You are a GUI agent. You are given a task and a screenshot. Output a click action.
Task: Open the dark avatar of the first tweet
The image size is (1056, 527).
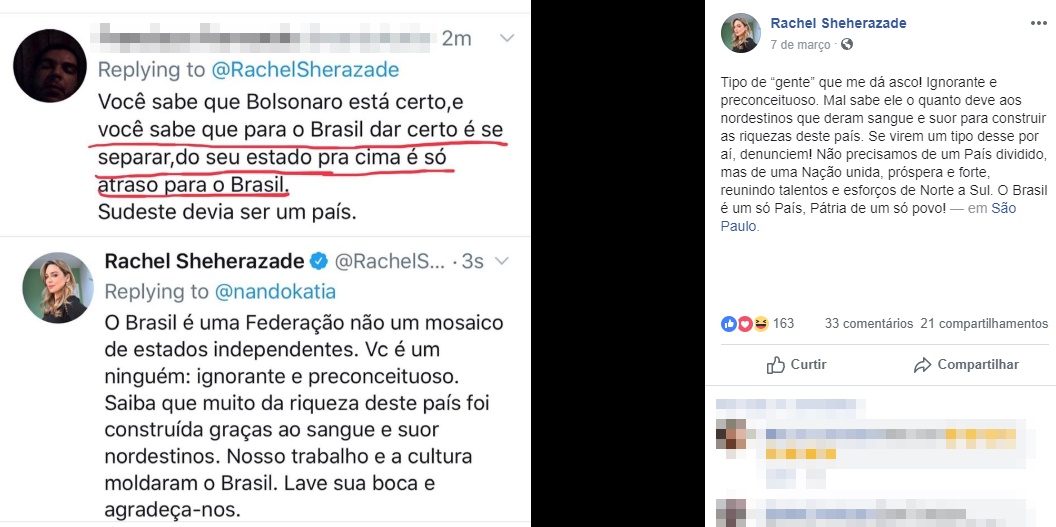coord(50,66)
